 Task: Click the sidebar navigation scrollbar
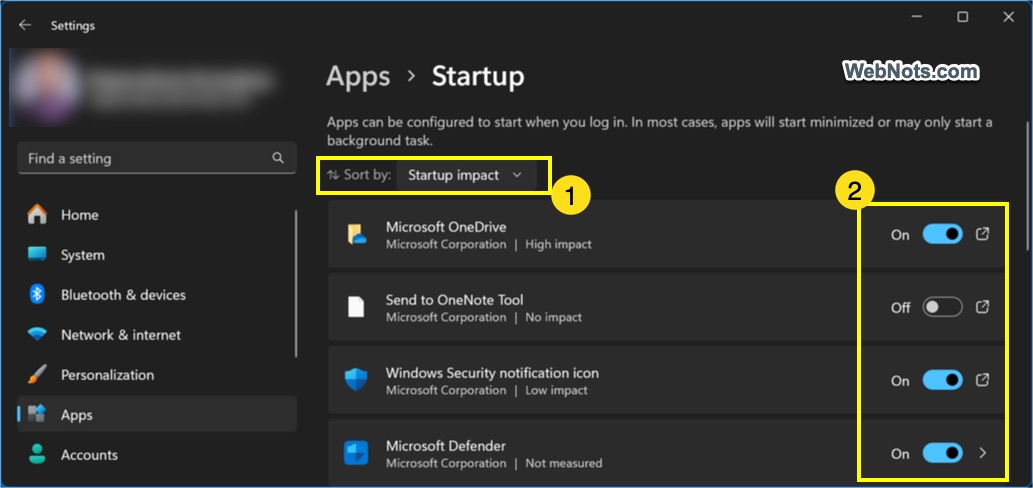click(296, 283)
